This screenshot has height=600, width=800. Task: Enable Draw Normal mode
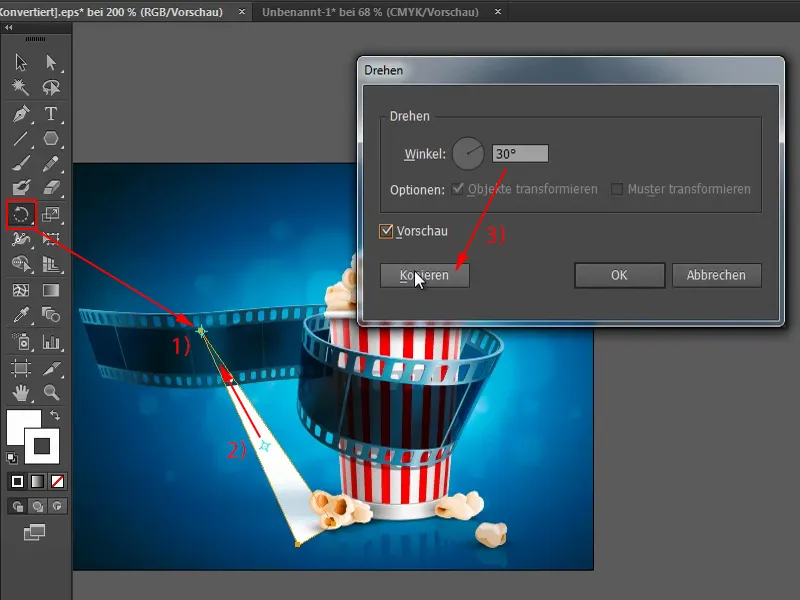pyautogui.click(x=18, y=506)
